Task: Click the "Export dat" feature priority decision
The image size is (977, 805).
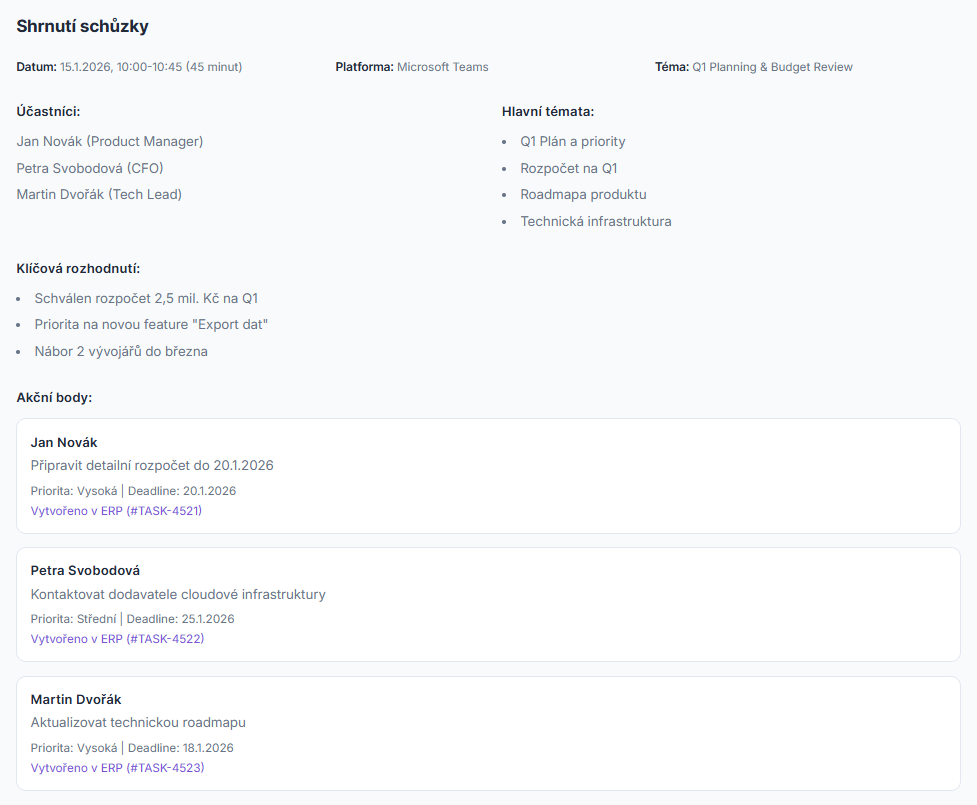Action: (x=151, y=325)
